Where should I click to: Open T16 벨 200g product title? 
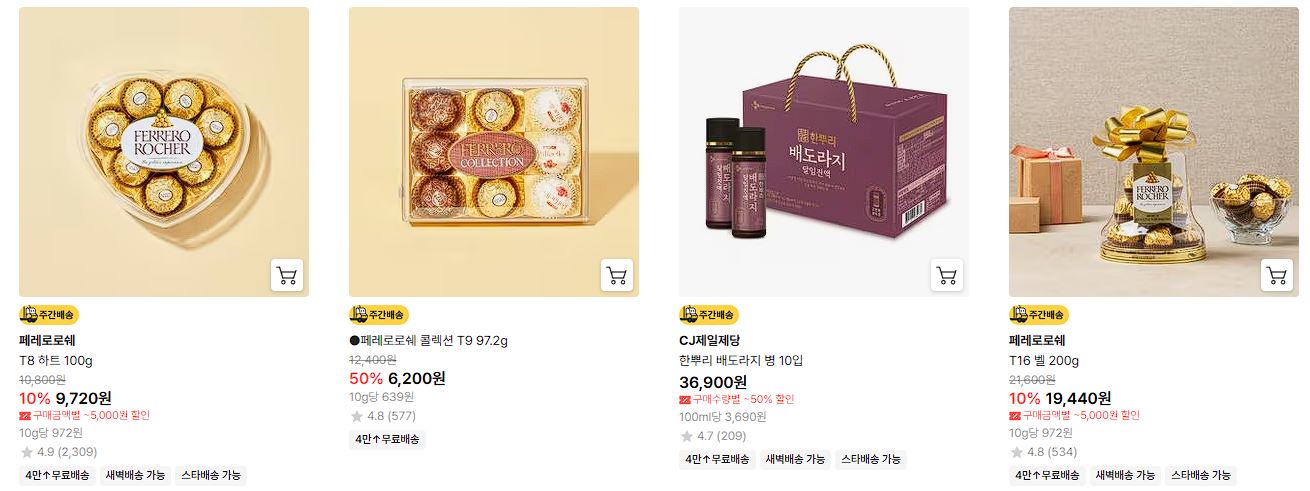tap(1044, 361)
